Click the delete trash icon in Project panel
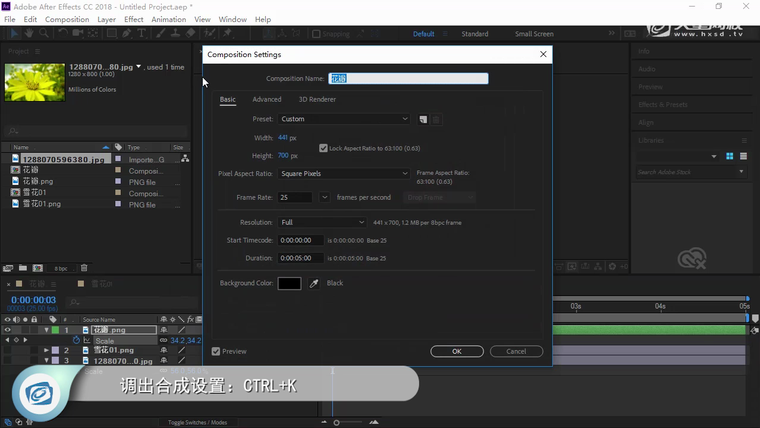760x428 pixels. (x=84, y=268)
